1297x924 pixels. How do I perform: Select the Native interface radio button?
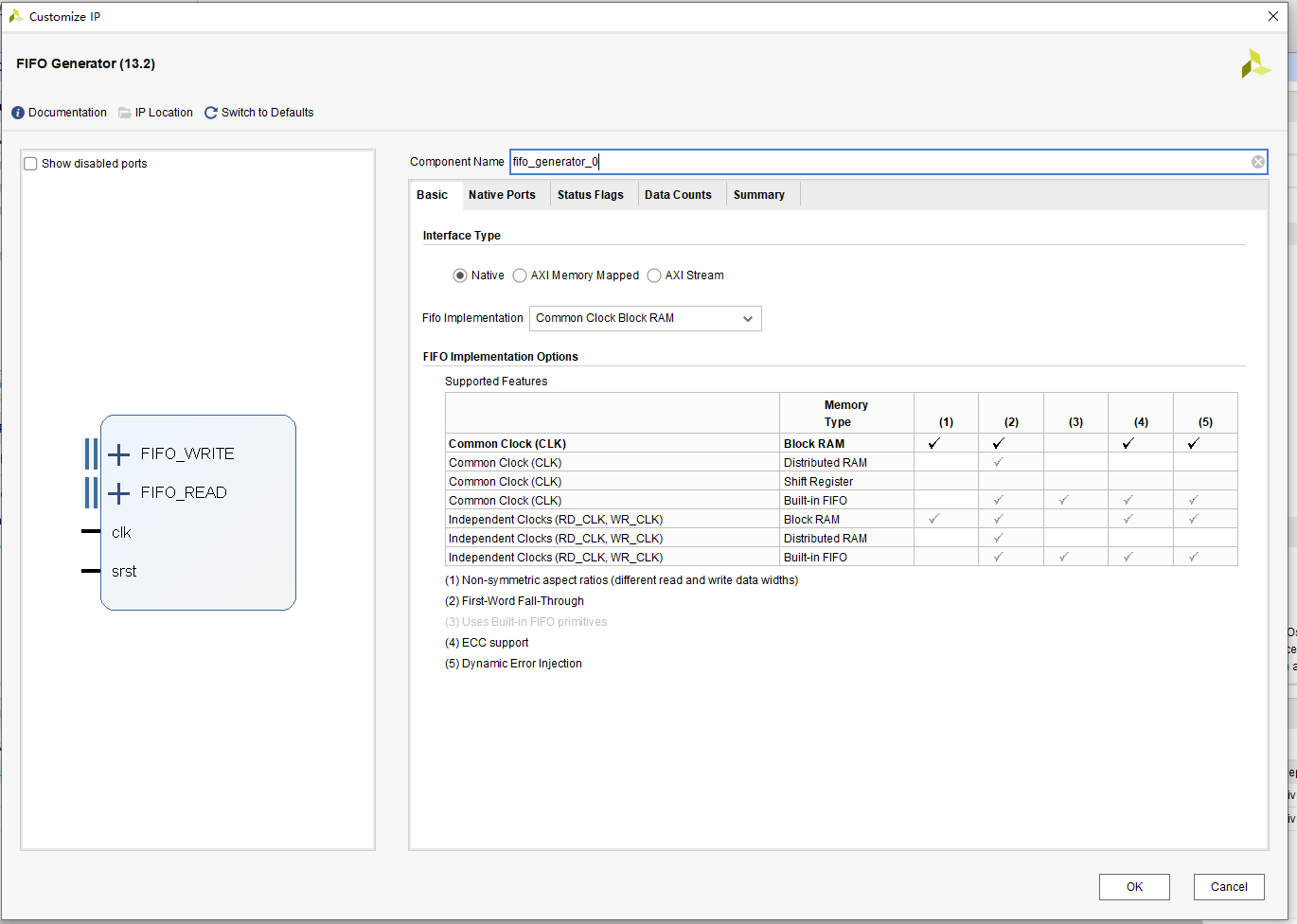pos(460,275)
